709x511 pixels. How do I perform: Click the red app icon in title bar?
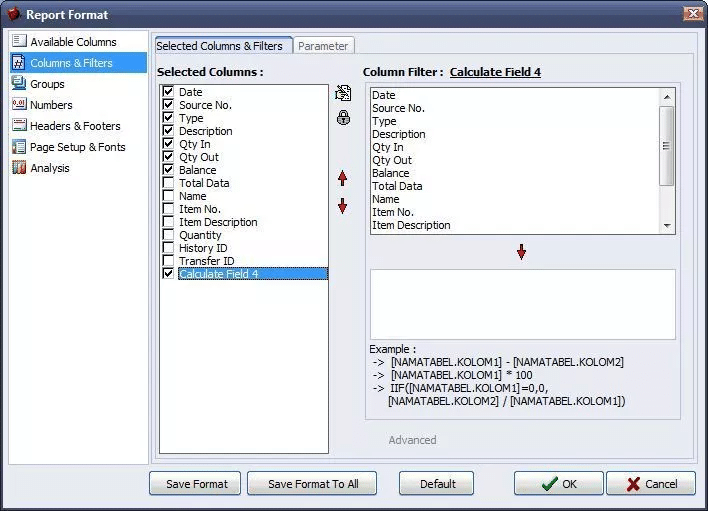[x=14, y=14]
